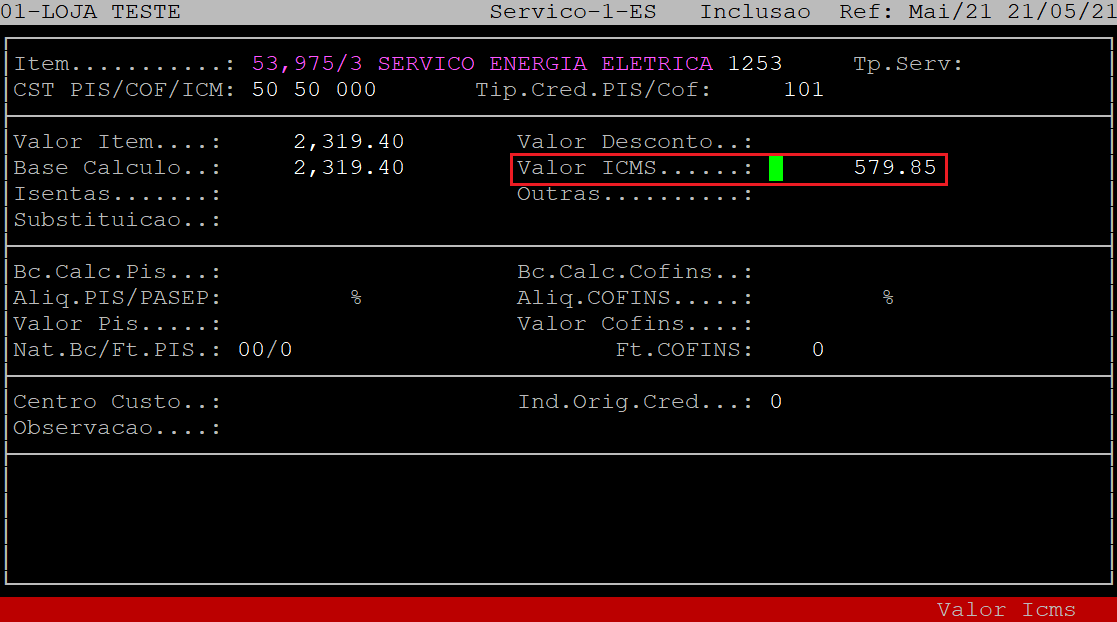Screen dimensions: 1117x622
Task: Click the Ind.Orig.Cred value 0
Action: [776, 402]
